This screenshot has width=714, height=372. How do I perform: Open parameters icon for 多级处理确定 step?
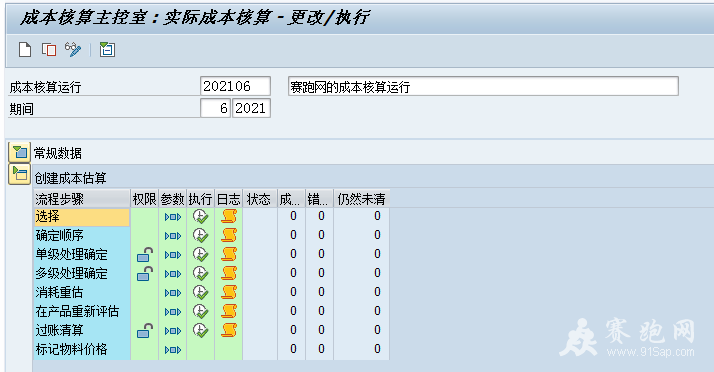pos(173,274)
